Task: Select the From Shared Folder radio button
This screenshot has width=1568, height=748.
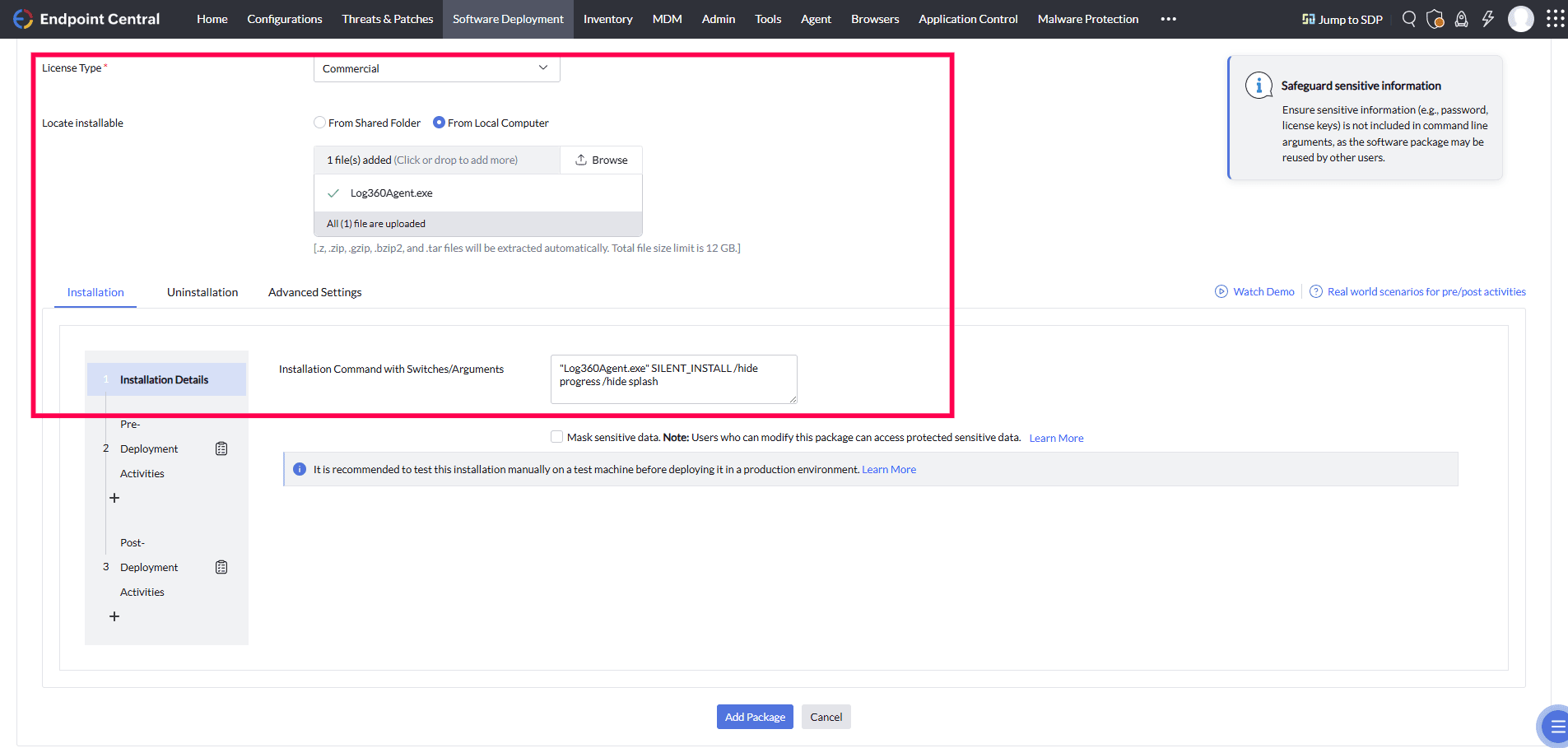Action: coord(319,123)
